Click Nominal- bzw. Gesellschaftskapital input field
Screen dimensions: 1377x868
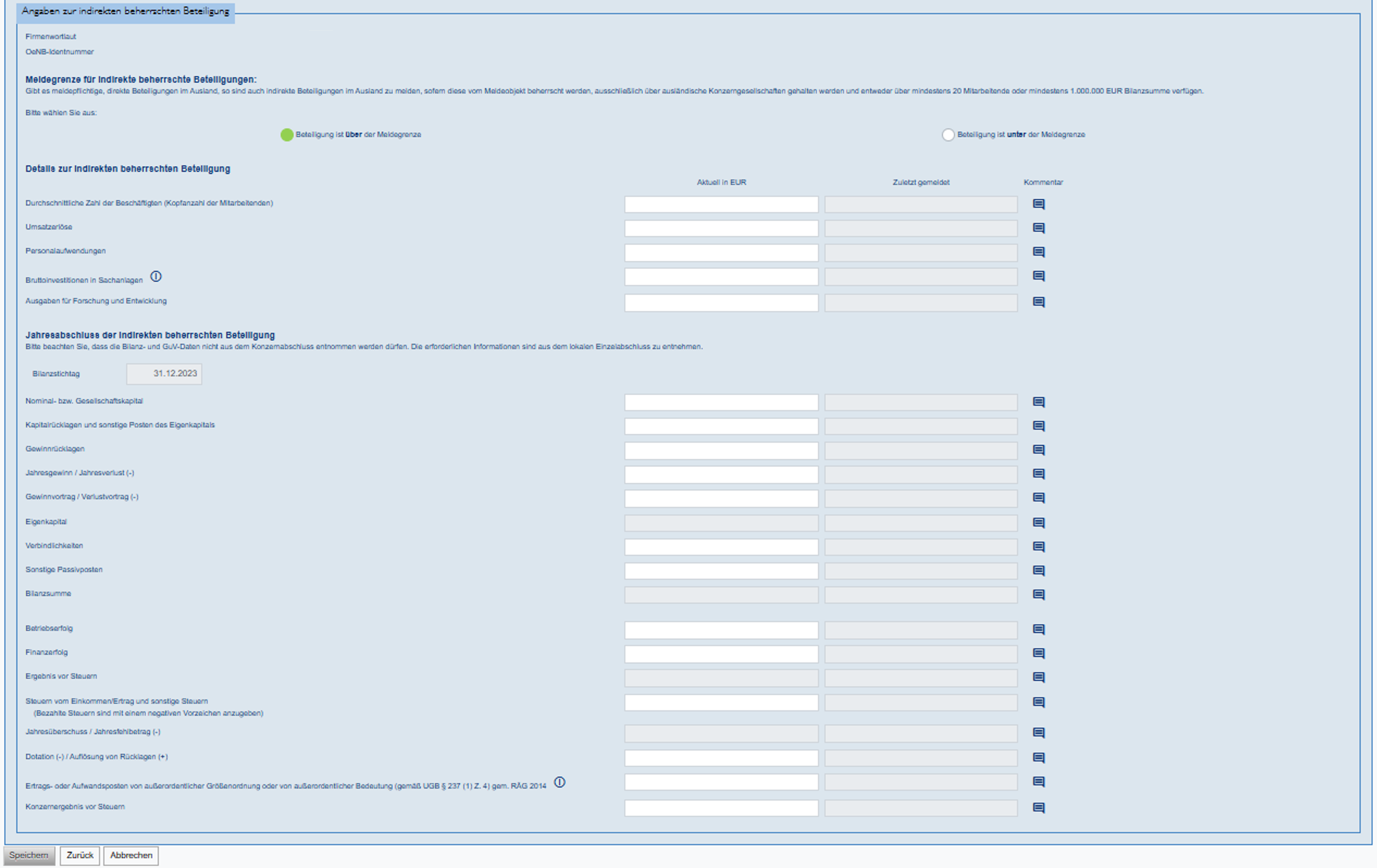720,403
